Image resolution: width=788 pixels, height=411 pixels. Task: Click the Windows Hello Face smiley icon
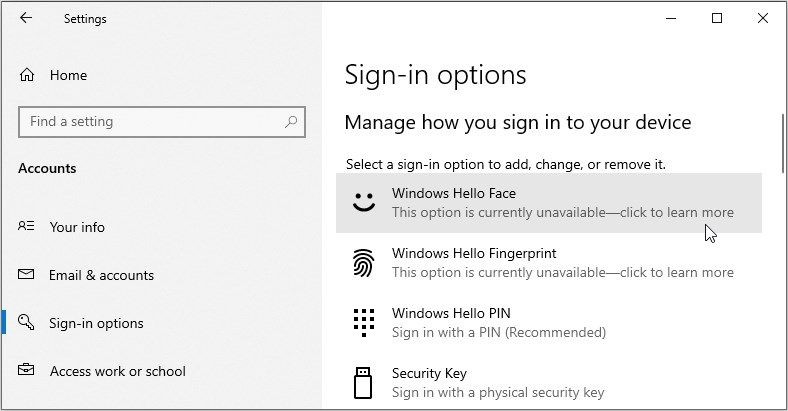click(x=364, y=202)
